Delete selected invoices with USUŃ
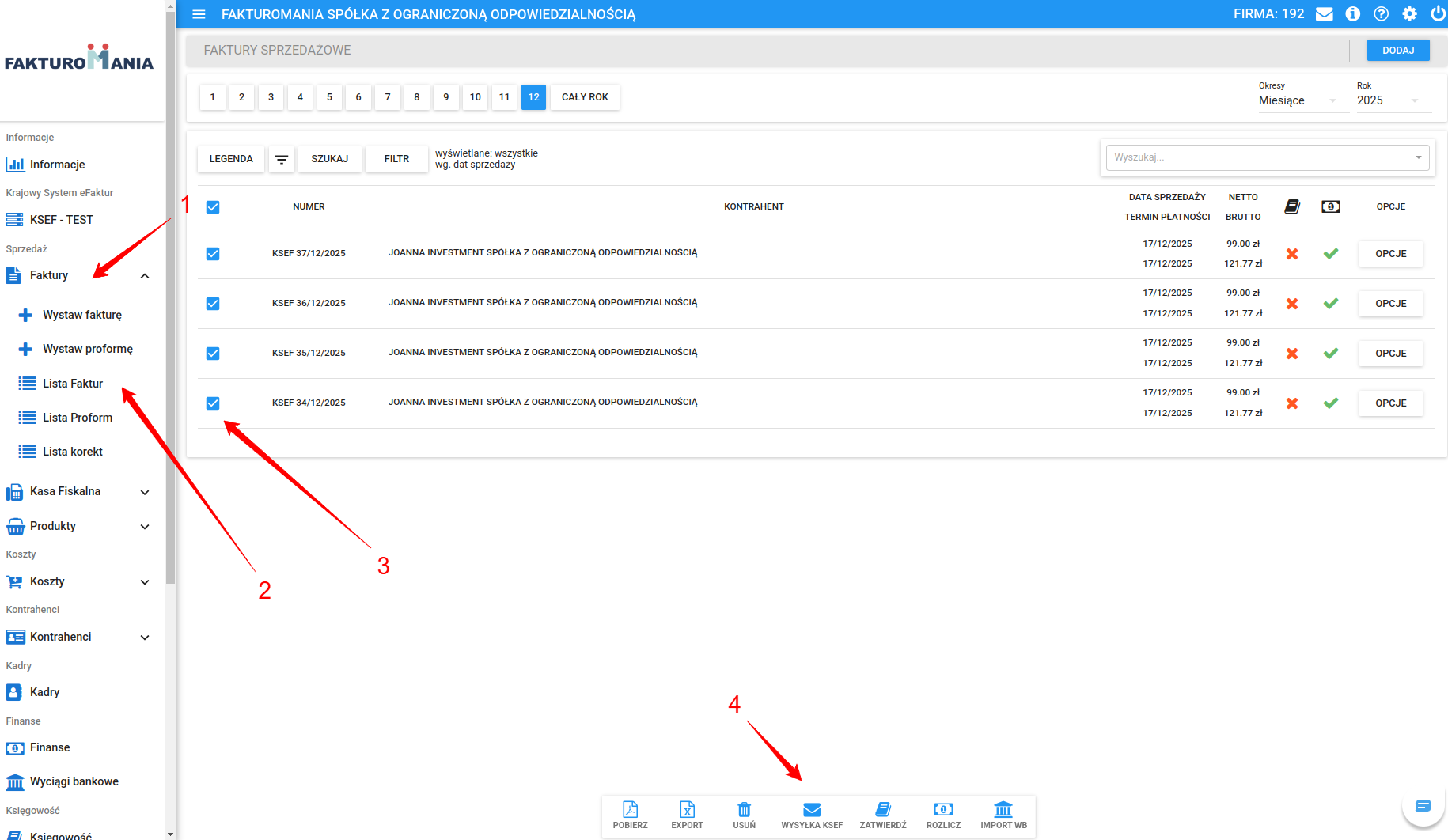 tap(745, 815)
